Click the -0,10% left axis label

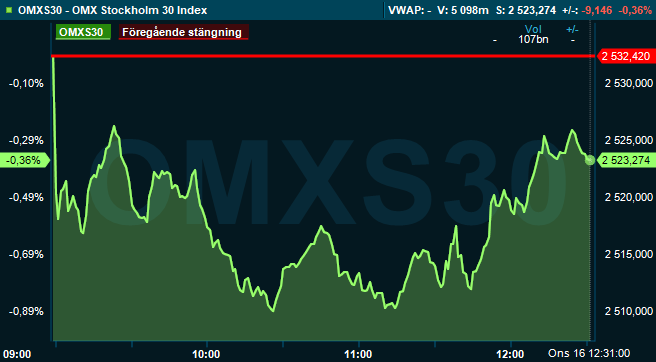pos(26,84)
